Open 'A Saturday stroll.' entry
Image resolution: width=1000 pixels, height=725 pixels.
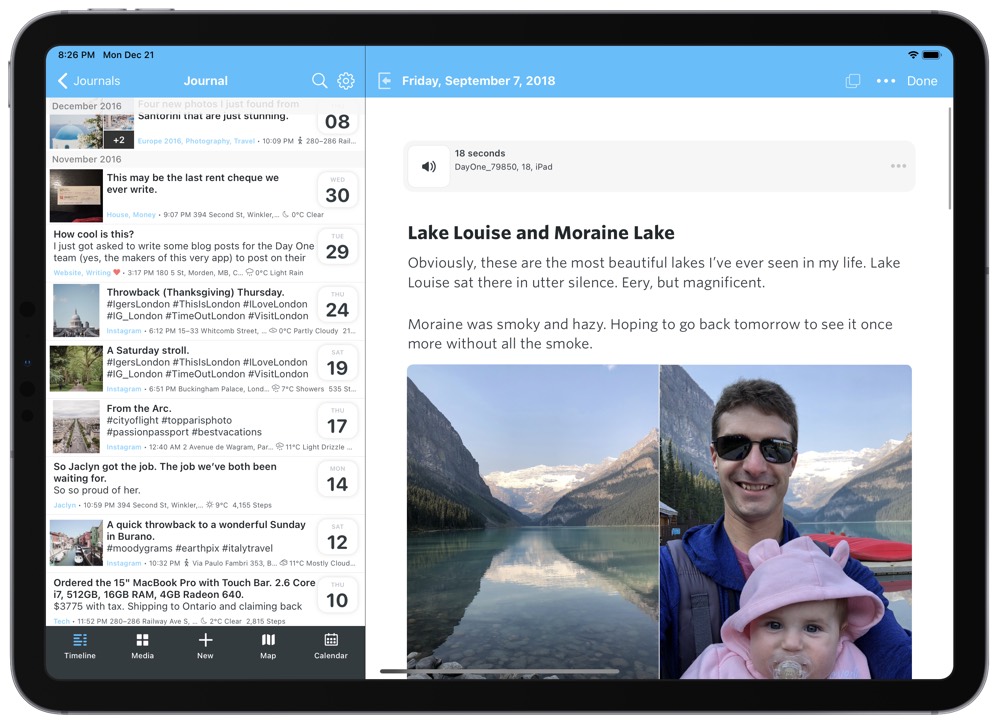click(206, 369)
